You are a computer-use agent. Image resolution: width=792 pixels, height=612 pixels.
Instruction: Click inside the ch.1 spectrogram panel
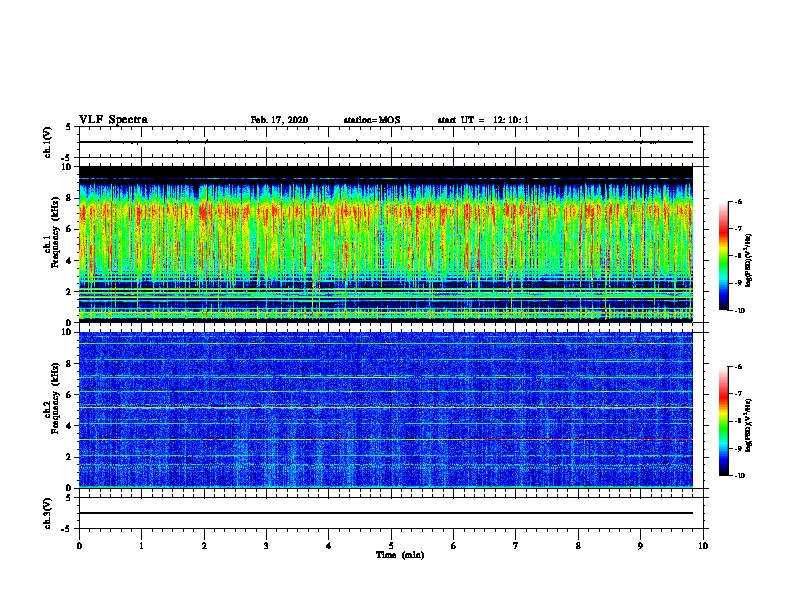pyautogui.click(x=385, y=244)
